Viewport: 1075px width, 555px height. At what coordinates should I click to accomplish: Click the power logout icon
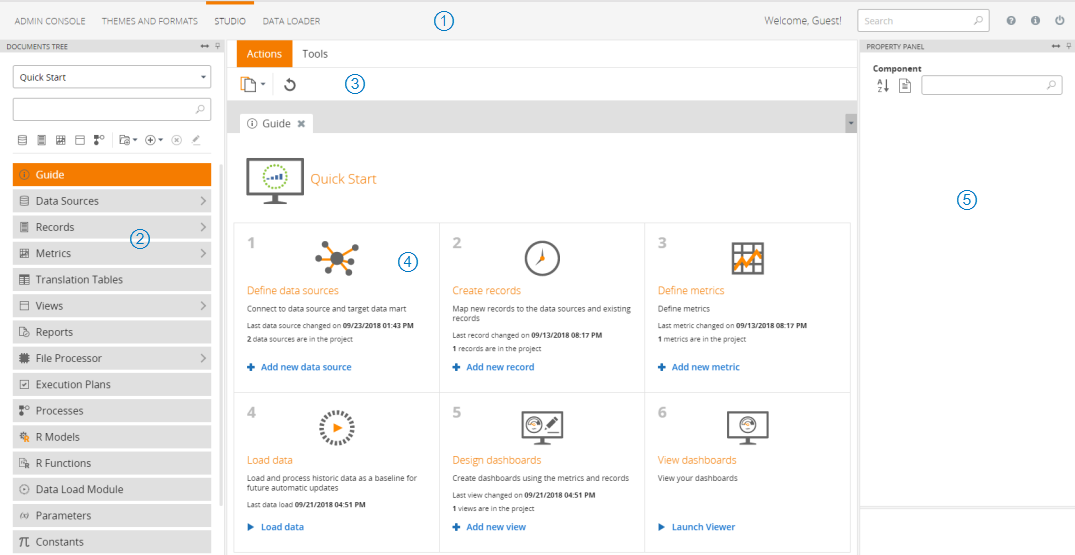(1060, 20)
